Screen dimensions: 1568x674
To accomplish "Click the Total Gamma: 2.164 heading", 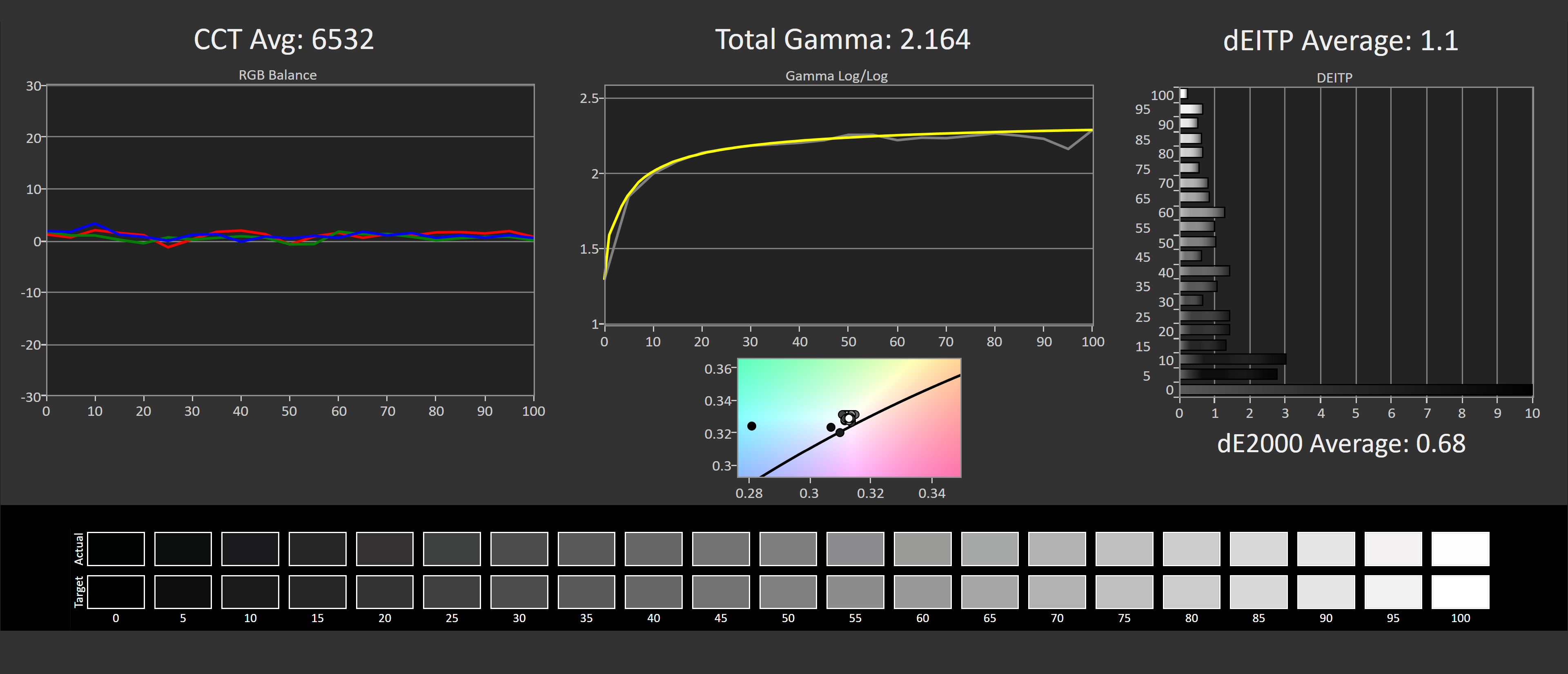I will coord(842,40).
